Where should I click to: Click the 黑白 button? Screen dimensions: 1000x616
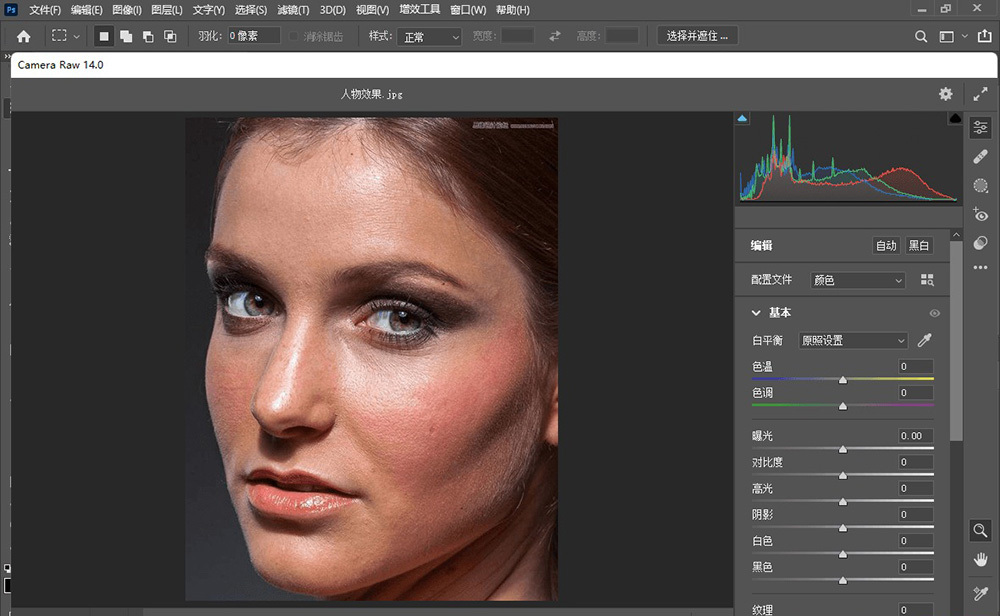pyautogui.click(x=918, y=246)
